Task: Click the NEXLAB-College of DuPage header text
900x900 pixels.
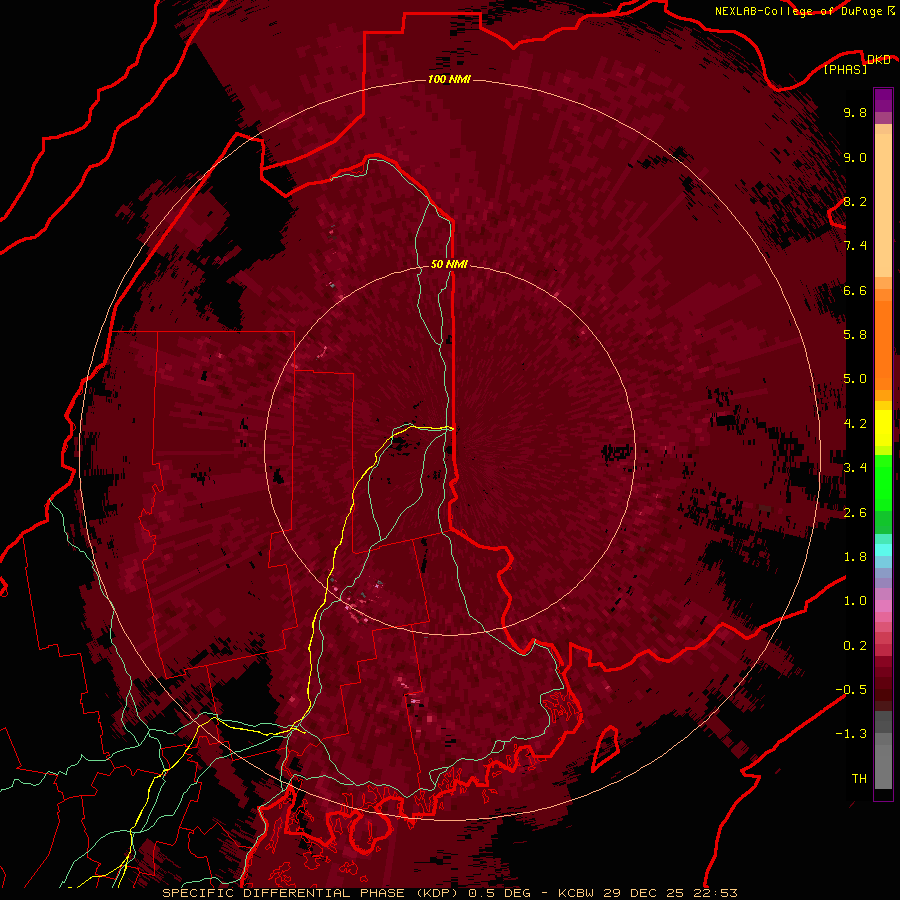Action: pos(800,11)
